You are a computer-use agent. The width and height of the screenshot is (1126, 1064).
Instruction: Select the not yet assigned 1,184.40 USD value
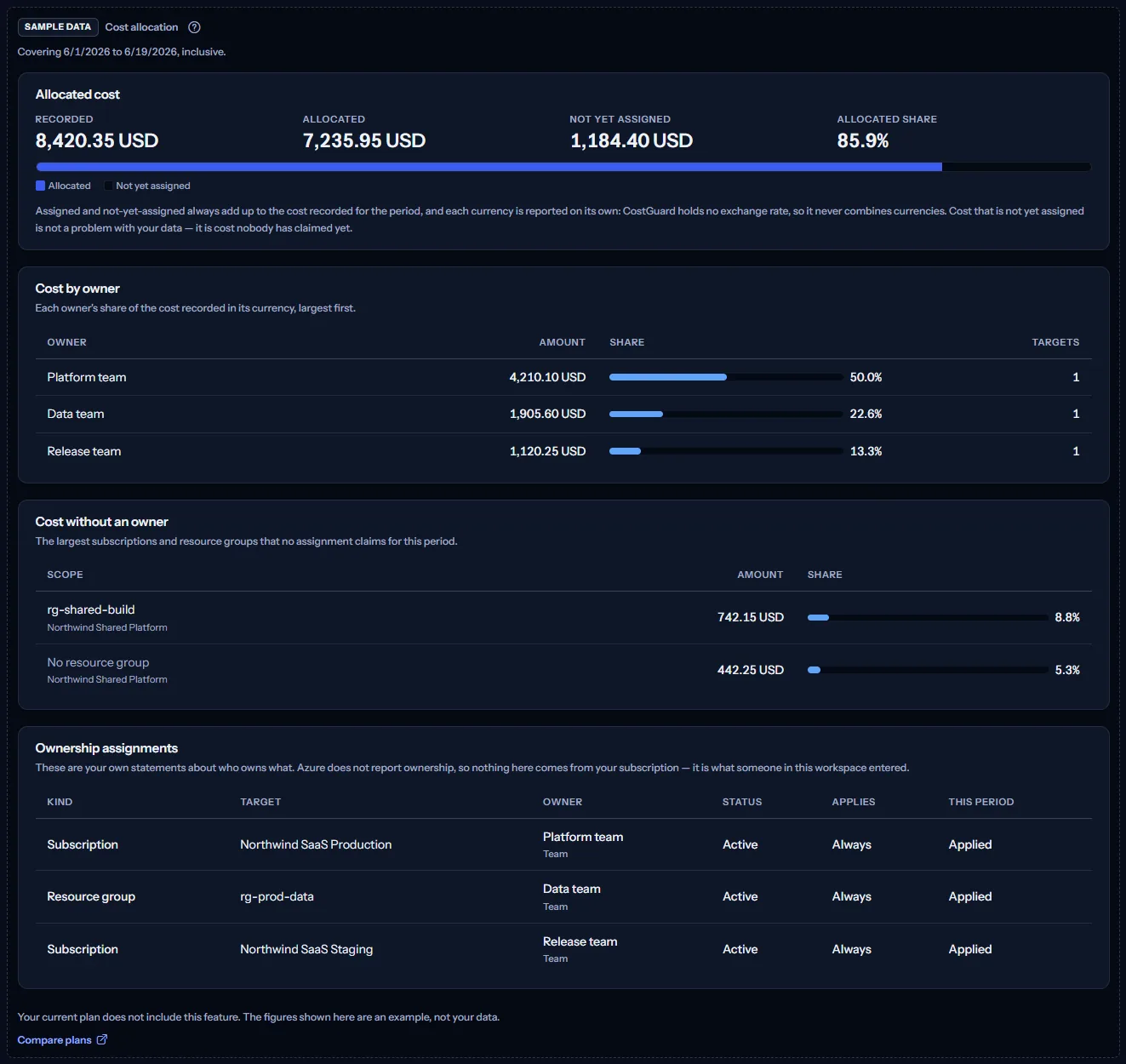(x=632, y=140)
